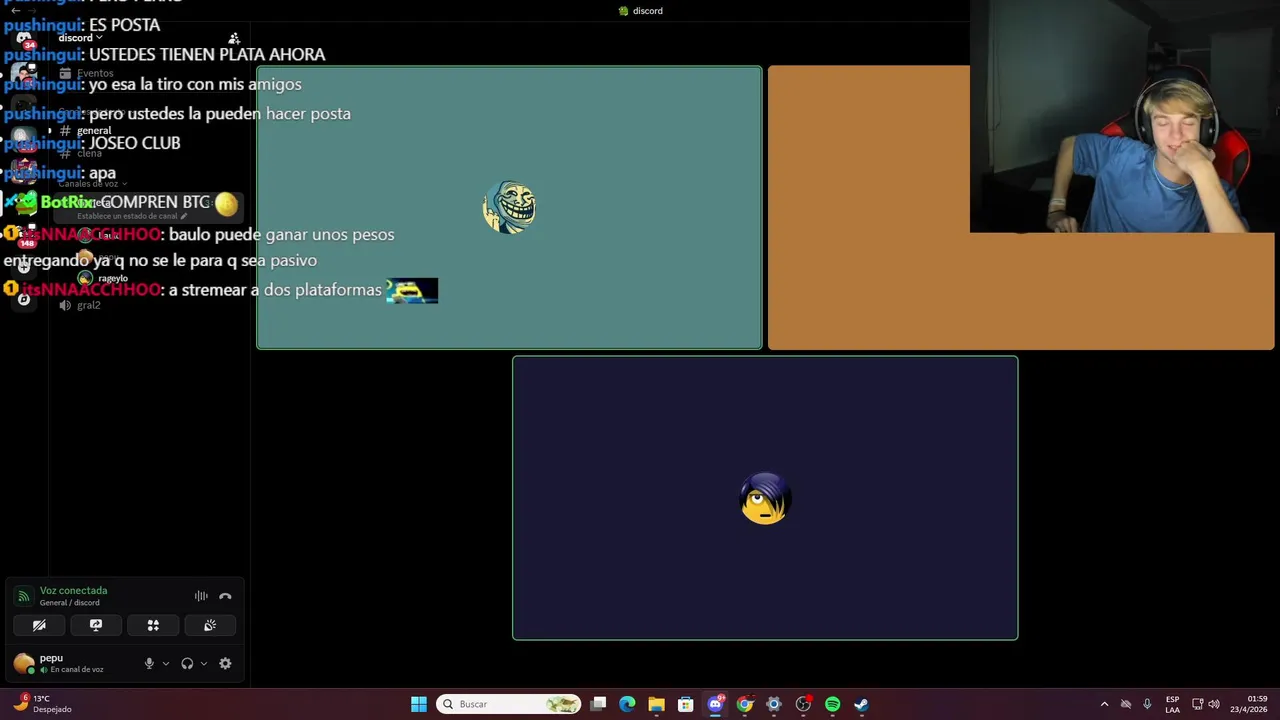
Task: Open Discord from the taskbar
Action: [715, 704]
